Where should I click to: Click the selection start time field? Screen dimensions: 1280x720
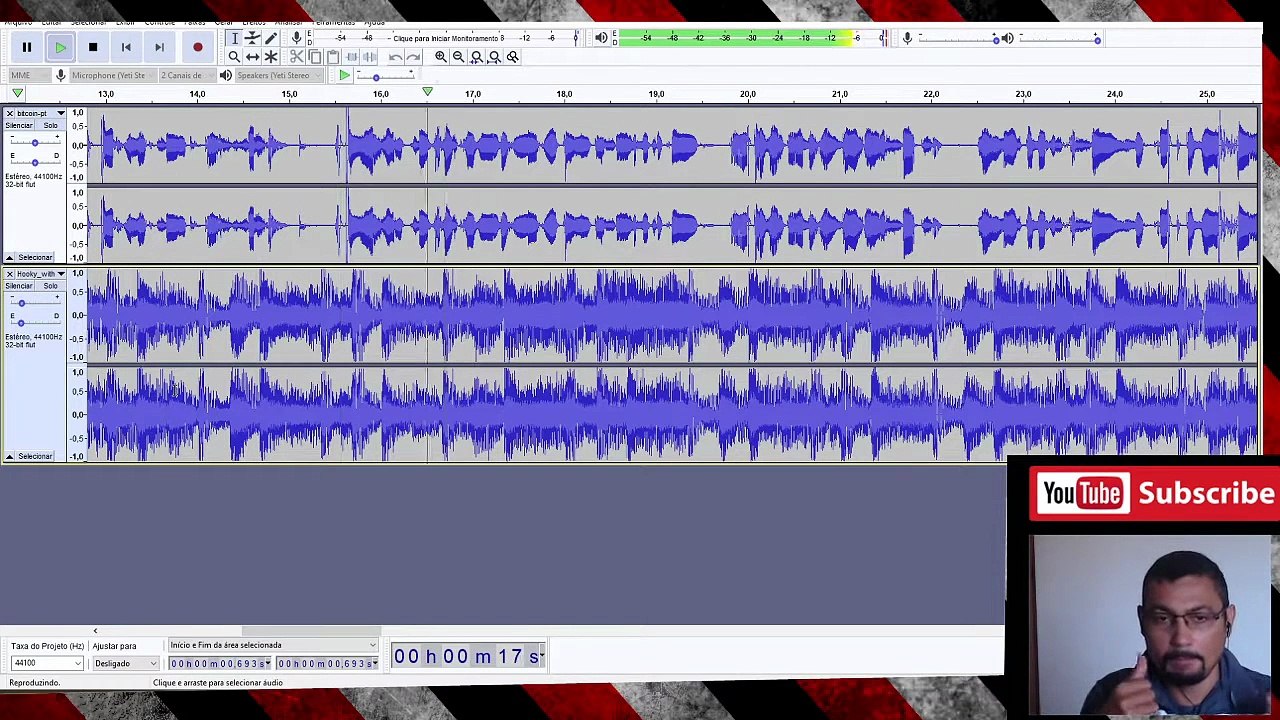pyautogui.click(x=220, y=664)
